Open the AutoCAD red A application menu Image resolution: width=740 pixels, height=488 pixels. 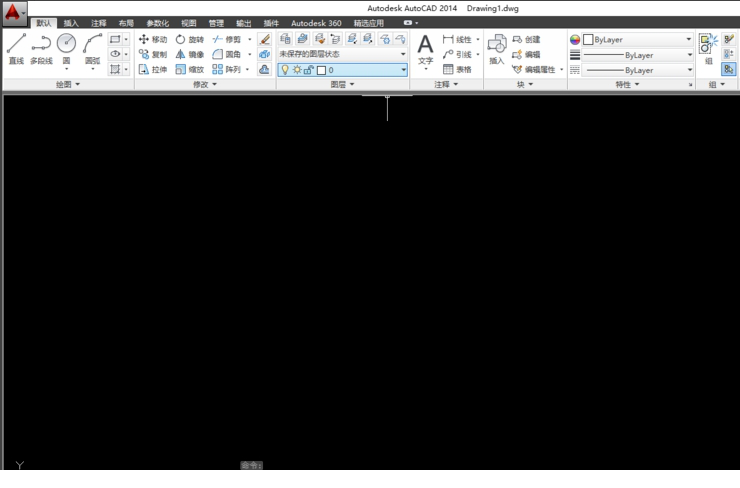pos(14,13)
